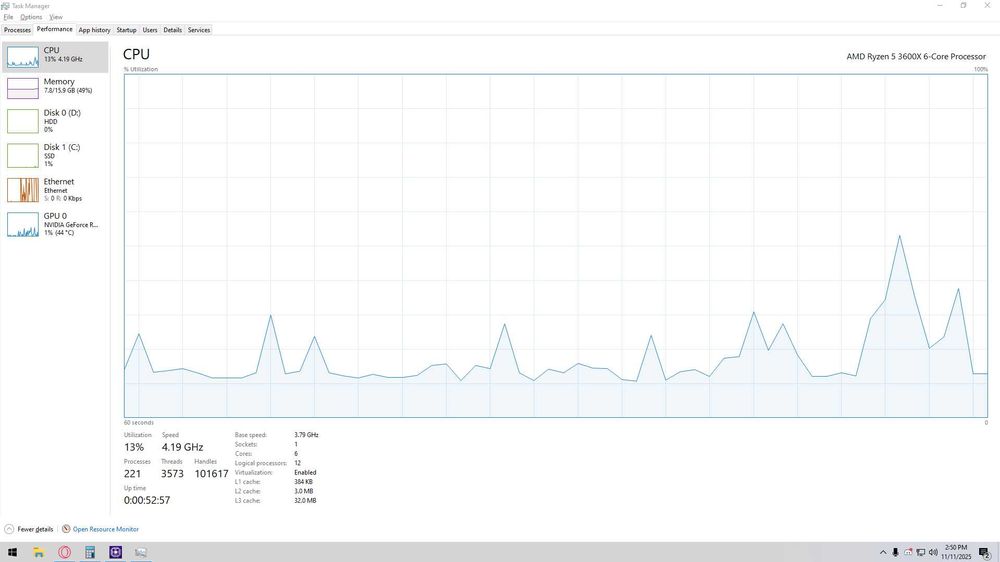Screen dimensions: 1000x562
Task: Click the base speed 3.79 GHz value
Action: click(306, 435)
